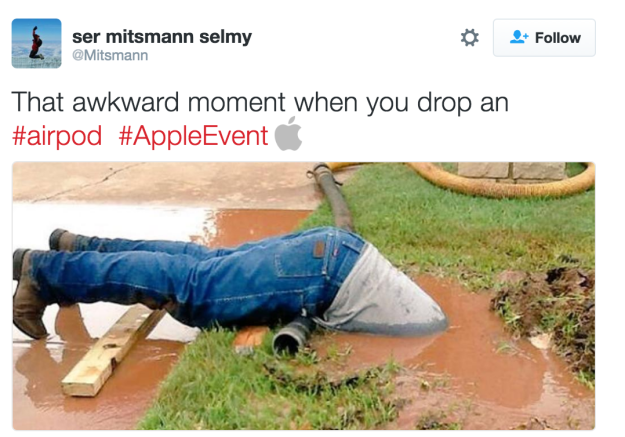Viewport: 625px width, 437px height.
Task: Open the #airpod hashtag
Action: 57,136
